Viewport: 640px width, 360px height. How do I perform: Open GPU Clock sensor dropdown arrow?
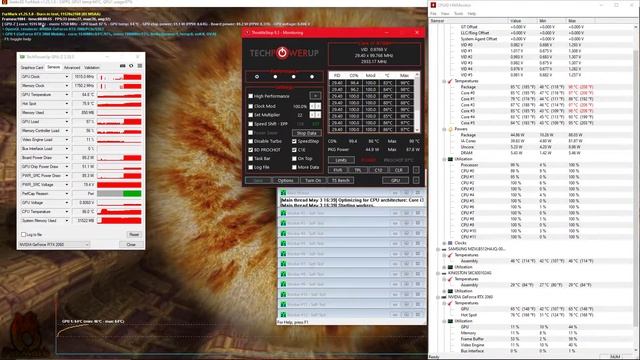[x=67, y=77]
